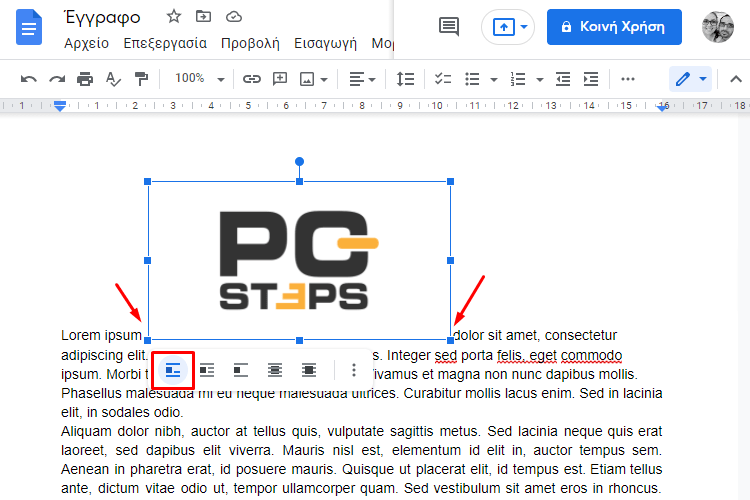Image resolution: width=750 pixels, height=500 pixels.
Task: Expand bulleted list options arrow
Action: tap(494, 79)
